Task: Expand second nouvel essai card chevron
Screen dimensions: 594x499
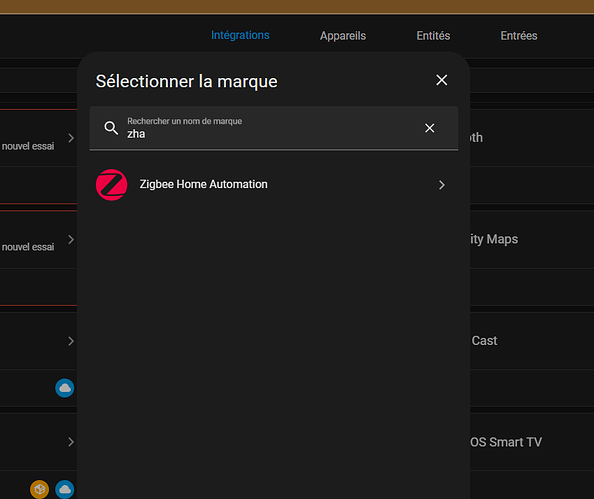Action: pyautogui.click(x=71, y=239)
